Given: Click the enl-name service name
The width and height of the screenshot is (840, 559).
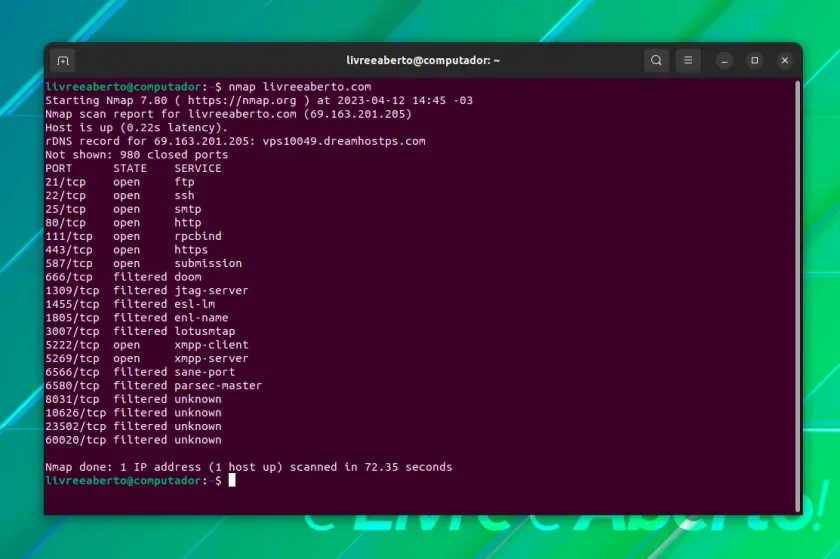Looking at the screenshot, I should click(x=201, y=318).
